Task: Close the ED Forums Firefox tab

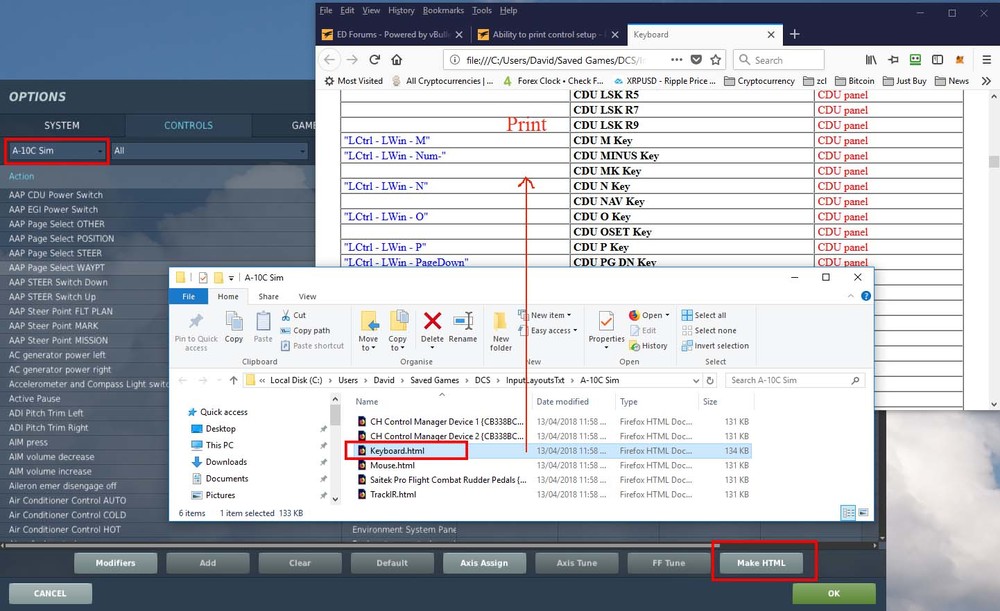Action: tap(459, 34)
